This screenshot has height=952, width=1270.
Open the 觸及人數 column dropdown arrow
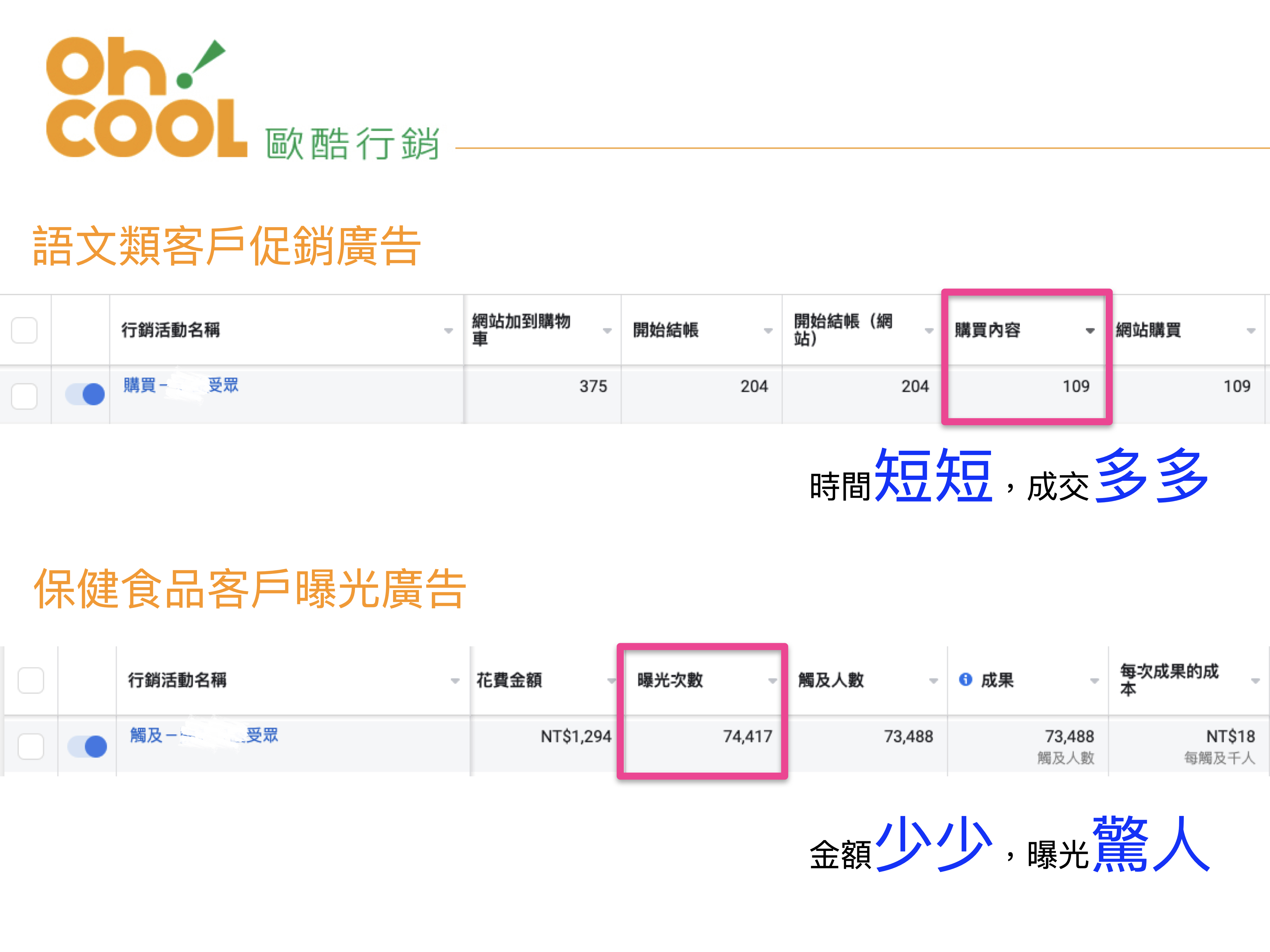click(x=934, y=681)
